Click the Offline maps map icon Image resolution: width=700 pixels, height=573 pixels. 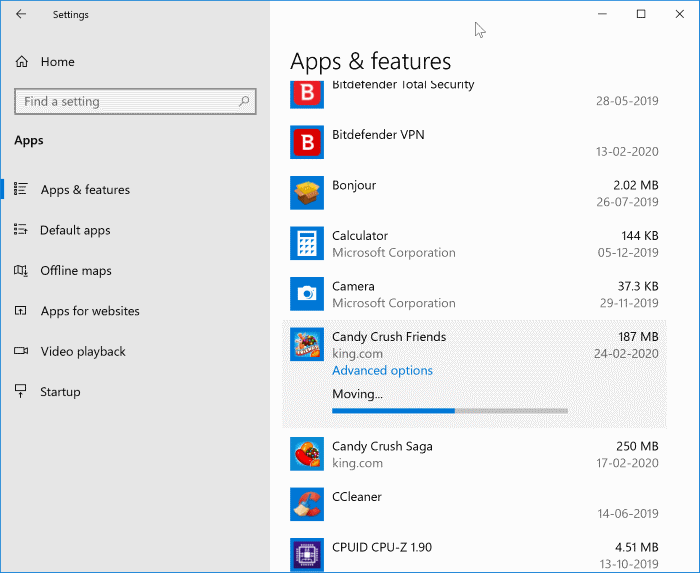pos(21,270)
